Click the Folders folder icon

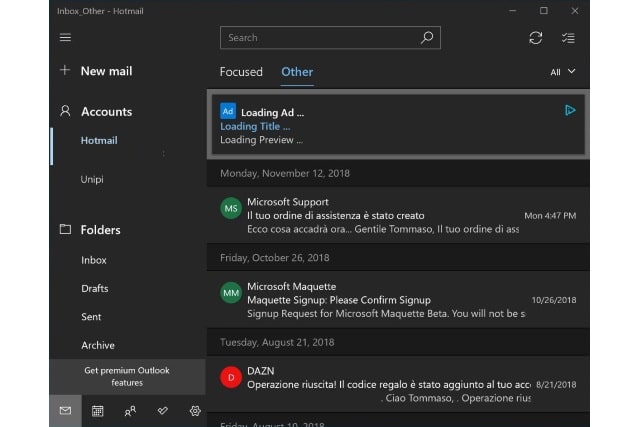click(65, 229)
